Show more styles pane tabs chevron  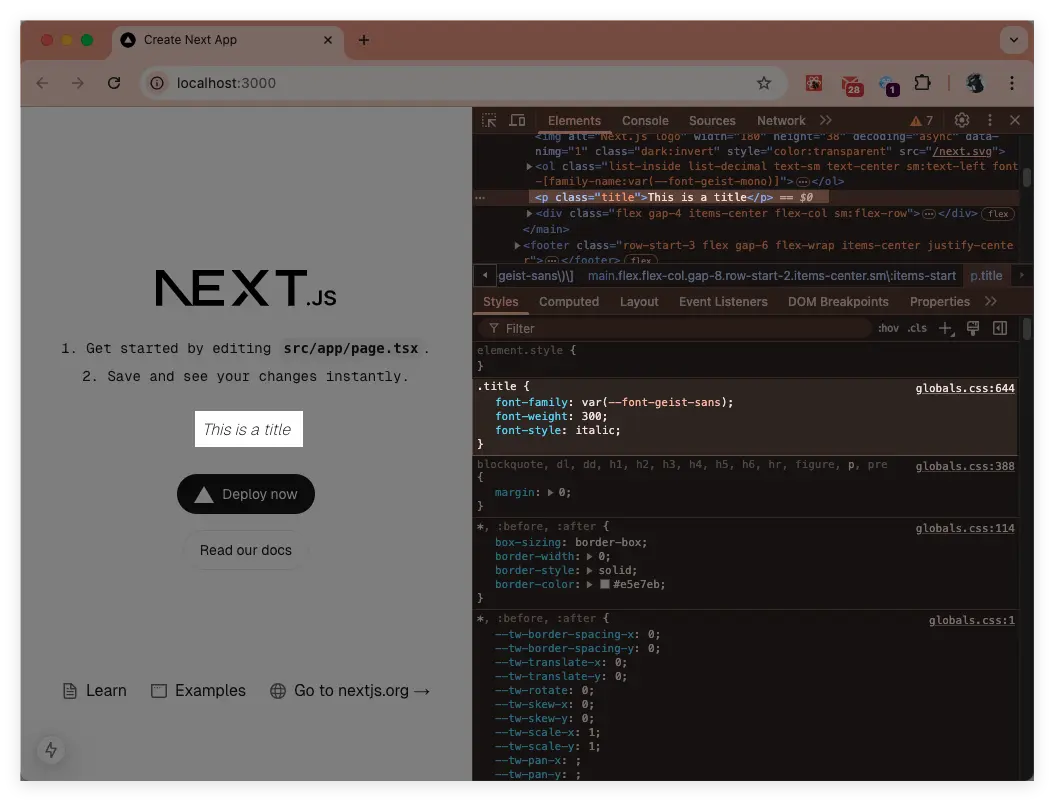991,302
